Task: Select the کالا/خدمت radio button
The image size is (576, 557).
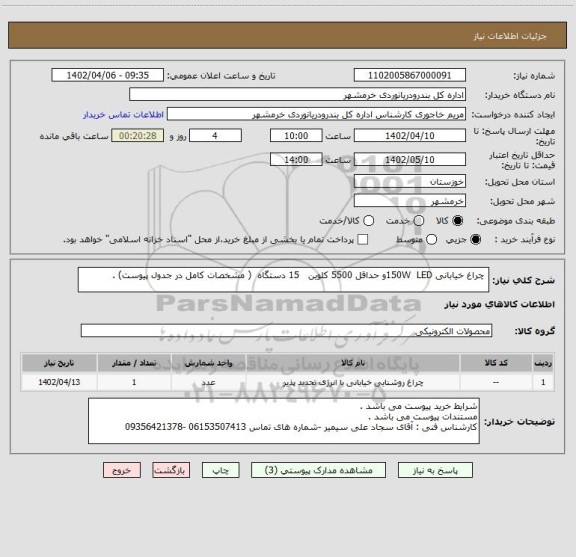Action: coord(368,221)
